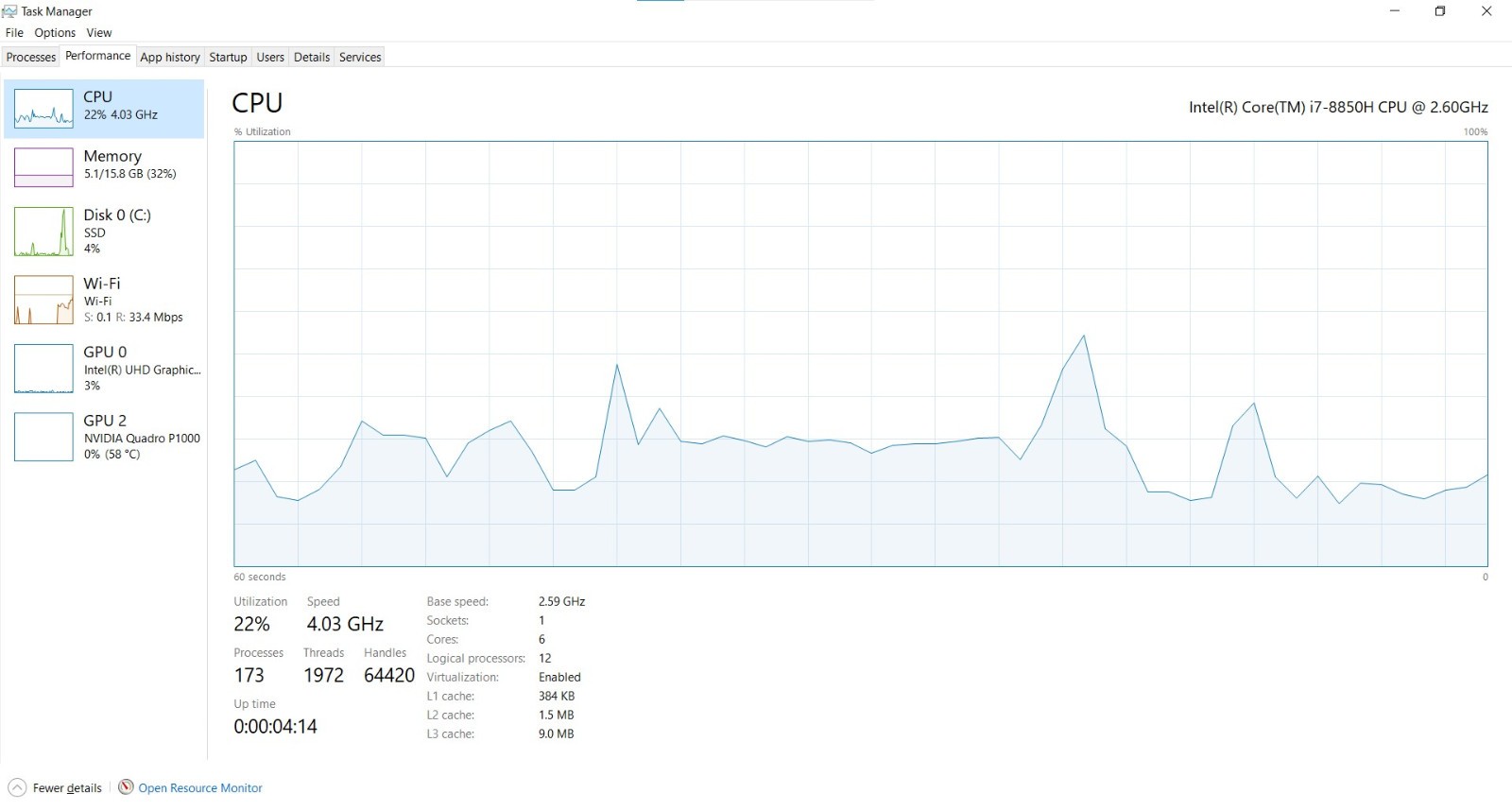Open the Options menu

click(x=55, y=32)
